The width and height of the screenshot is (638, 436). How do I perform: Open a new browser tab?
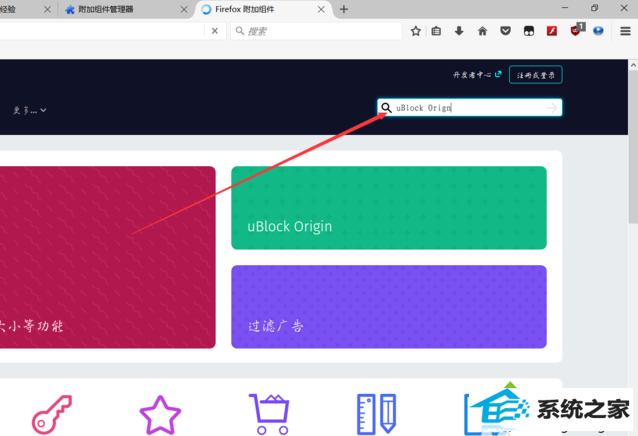point(344,9)
